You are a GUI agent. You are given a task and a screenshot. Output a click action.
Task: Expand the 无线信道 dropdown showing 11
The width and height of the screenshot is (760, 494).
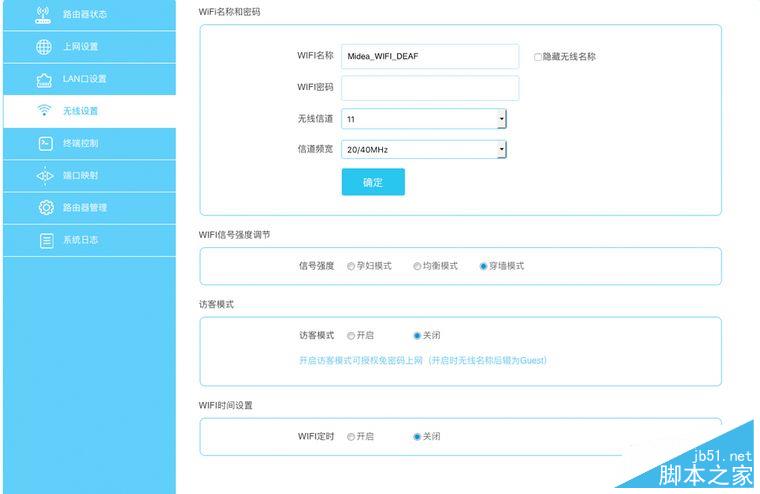point(424,119)
